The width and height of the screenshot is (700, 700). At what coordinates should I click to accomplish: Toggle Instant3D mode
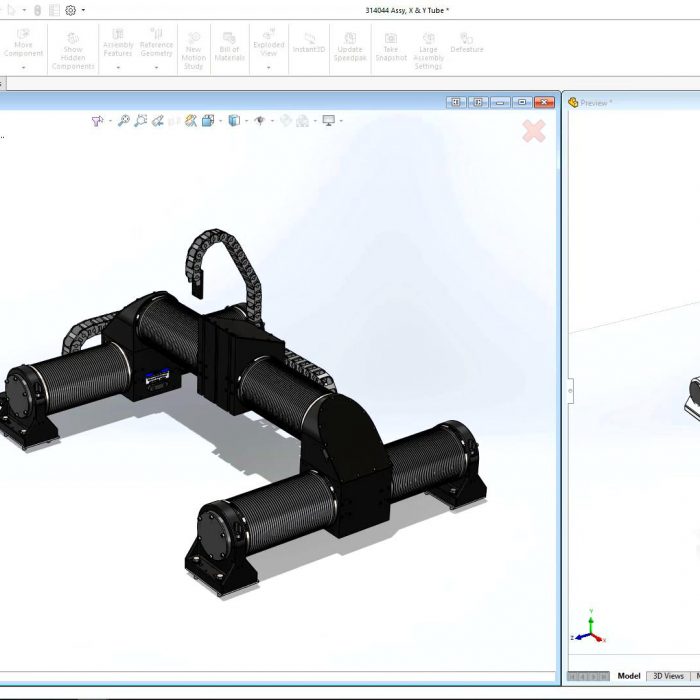[309, 43]
